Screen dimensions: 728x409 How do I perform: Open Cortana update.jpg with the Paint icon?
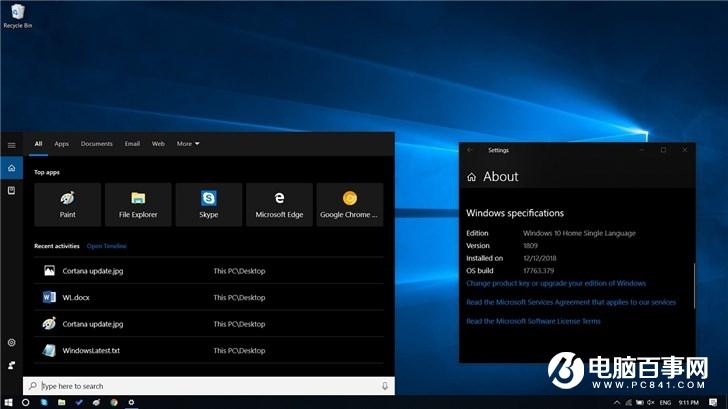coord(209,324)
